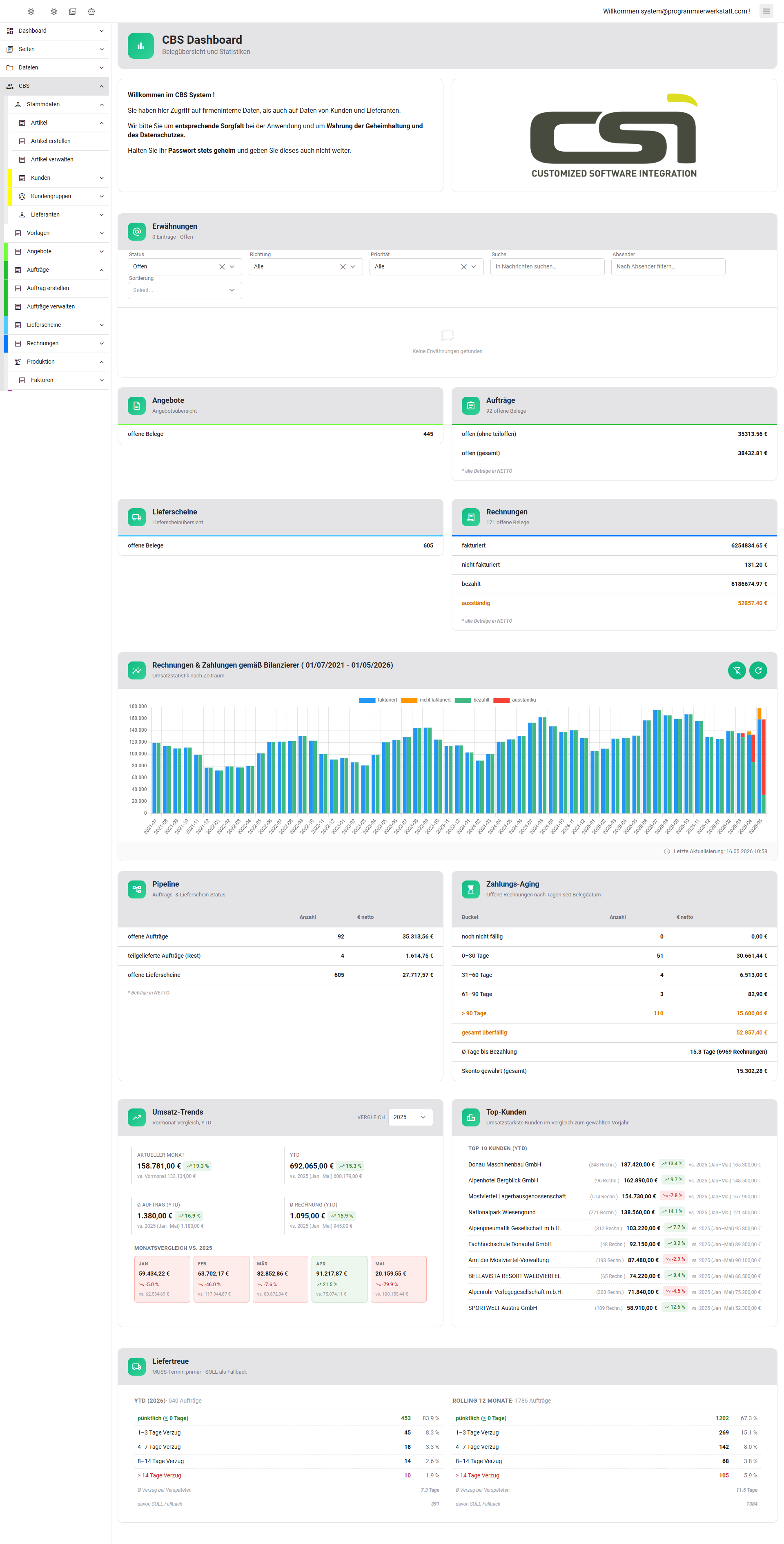Click the Top-Kunden bar chart icon
The width and height of the screenshot is (784, 1544).
point(471,1117)
